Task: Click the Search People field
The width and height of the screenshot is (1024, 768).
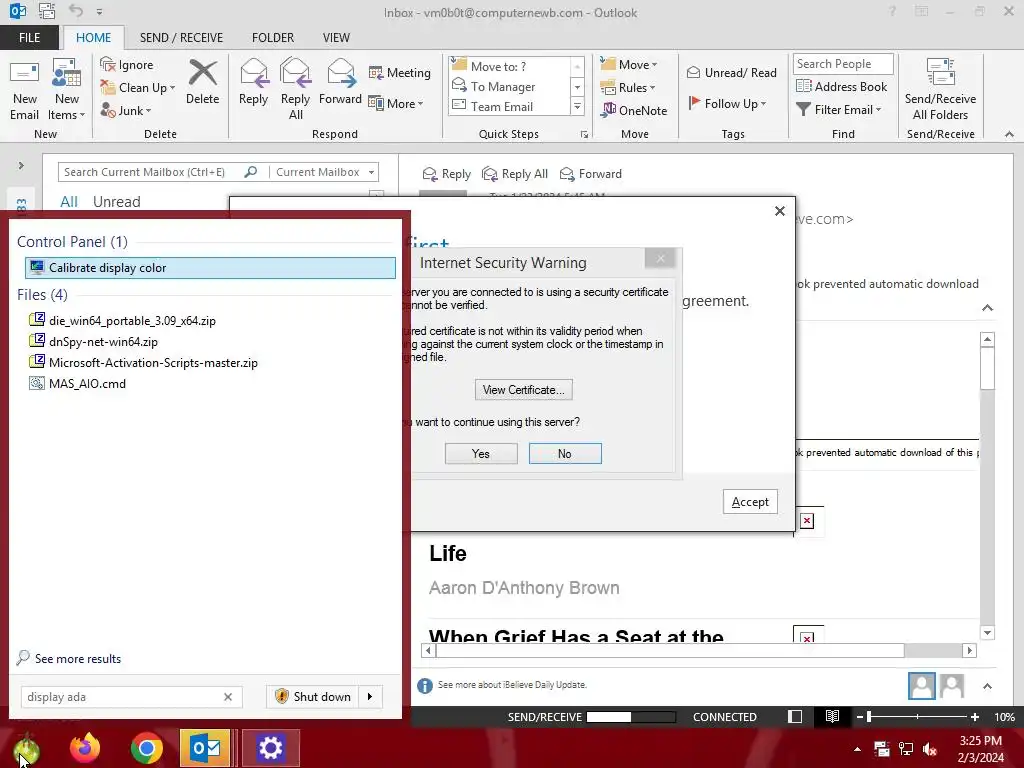Action: [843, 63]
